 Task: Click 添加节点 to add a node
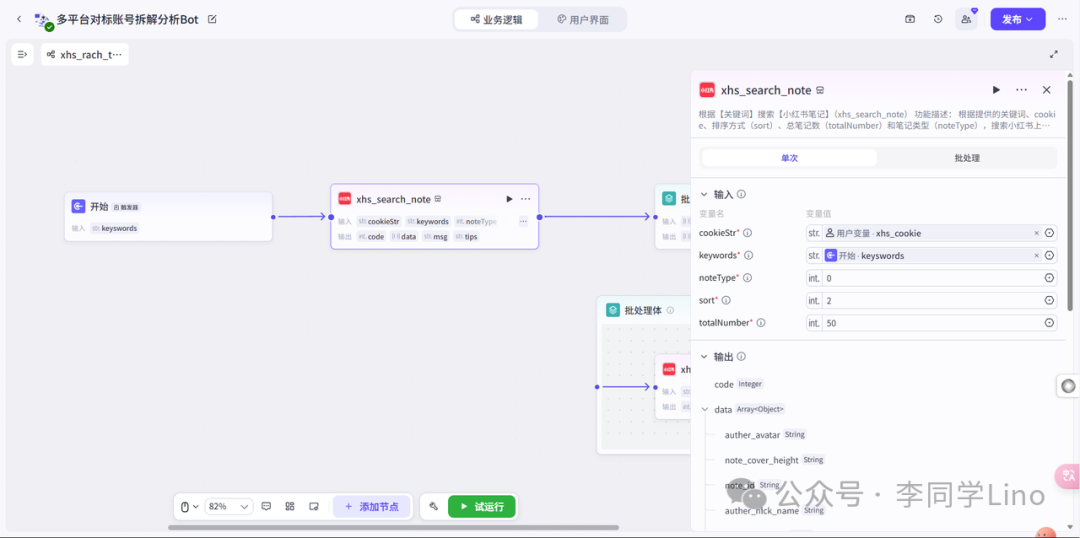372,506
